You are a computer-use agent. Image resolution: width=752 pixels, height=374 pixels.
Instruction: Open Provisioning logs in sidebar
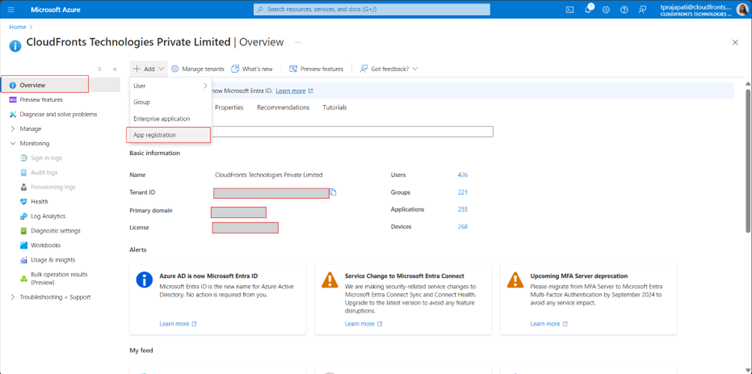click(x=53, y=187)
